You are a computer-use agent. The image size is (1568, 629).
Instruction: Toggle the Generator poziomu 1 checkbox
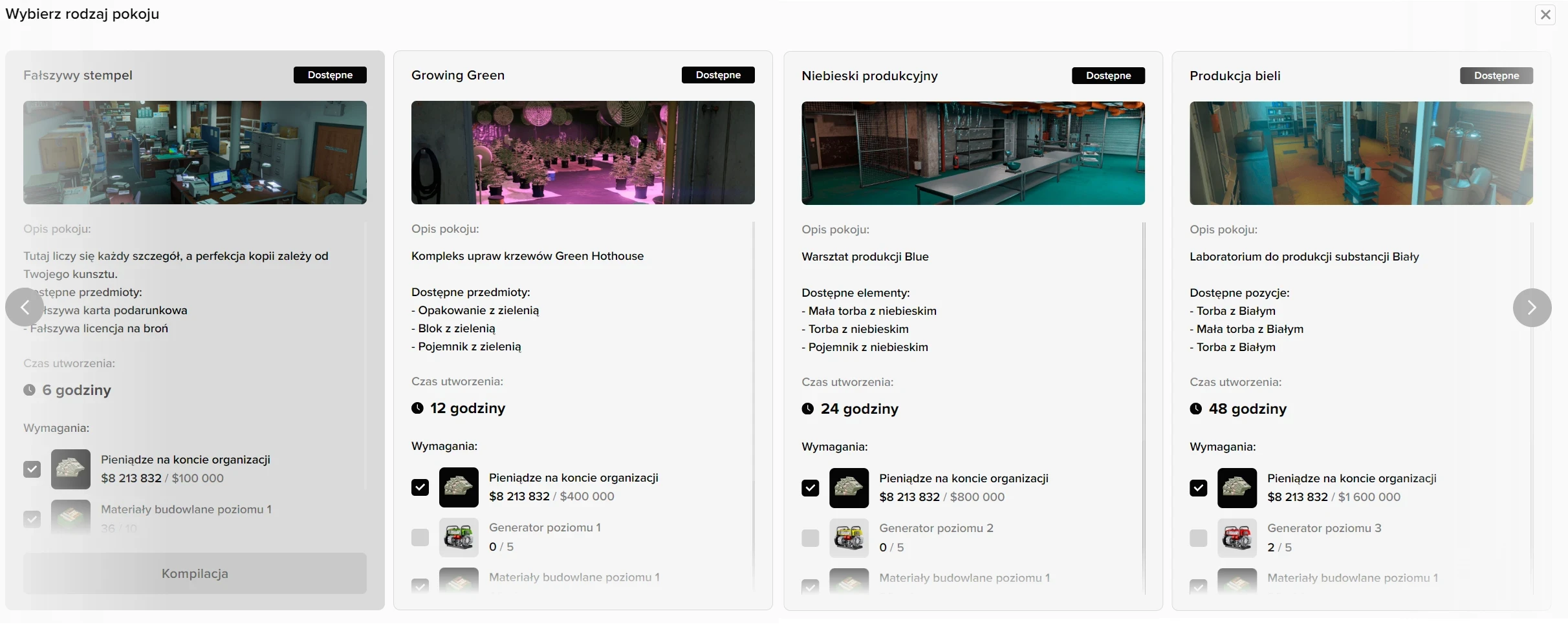(420, 537)
